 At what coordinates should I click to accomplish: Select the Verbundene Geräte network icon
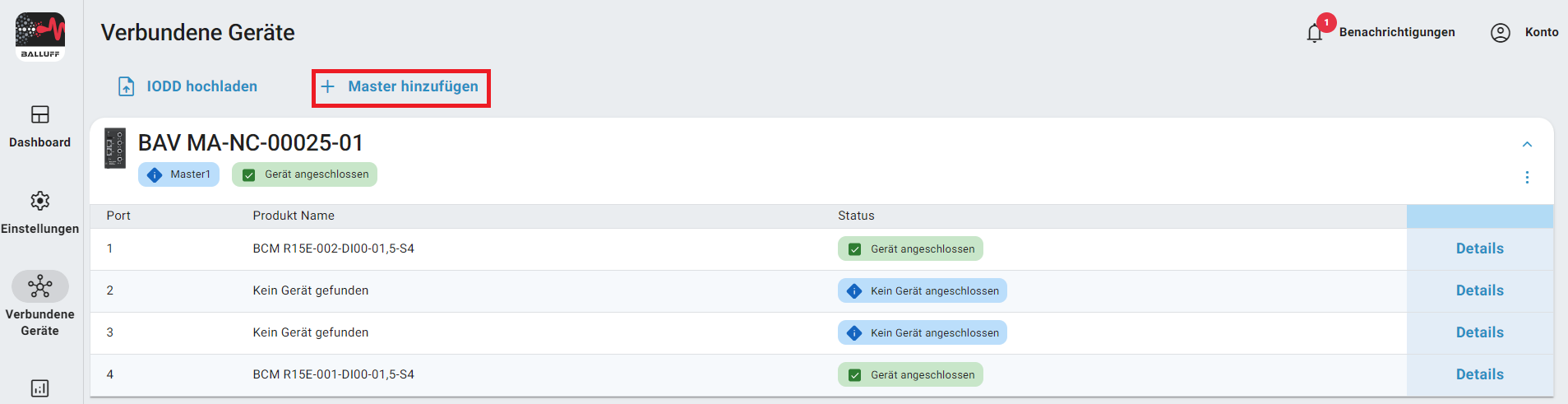point(39,286)
